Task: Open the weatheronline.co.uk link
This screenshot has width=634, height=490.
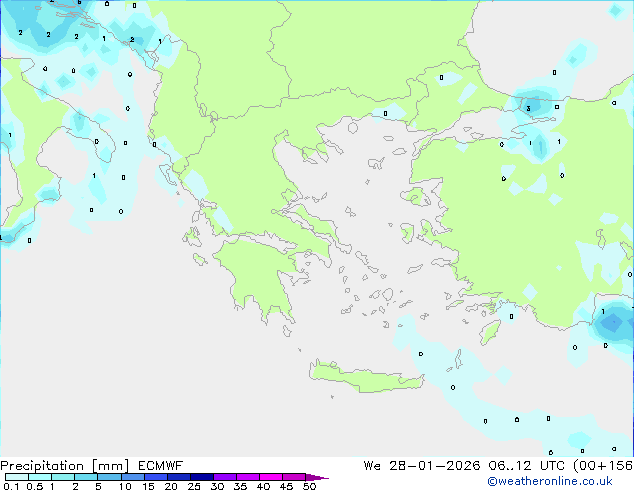Action: pos(550,481)
